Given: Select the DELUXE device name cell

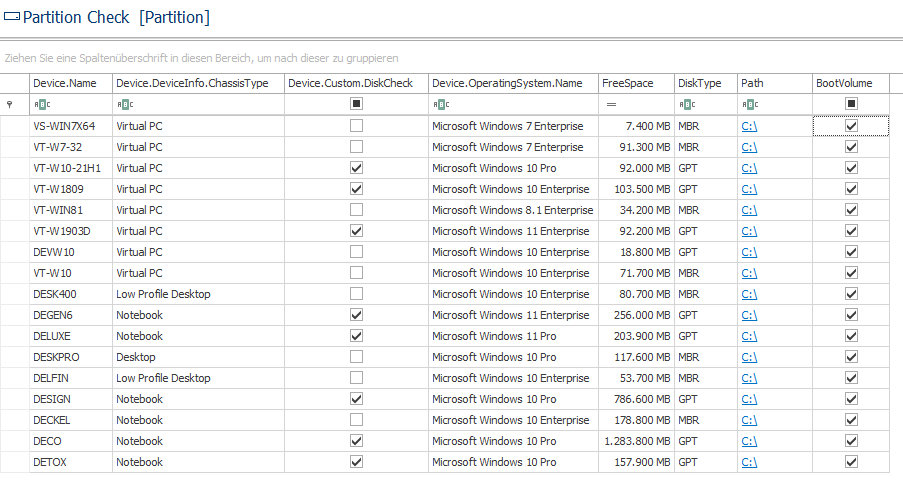Looking at the screenshot, I should coord(71,336).
